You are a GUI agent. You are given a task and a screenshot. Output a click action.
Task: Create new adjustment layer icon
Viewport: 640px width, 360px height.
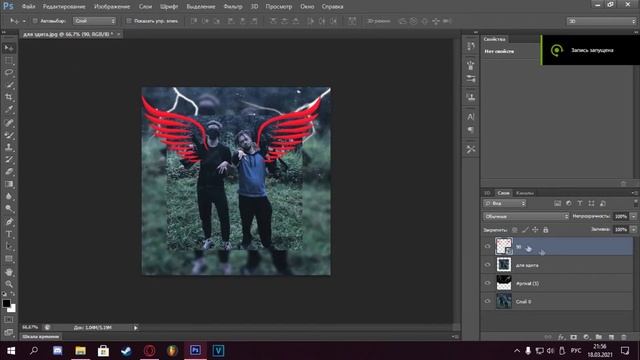[x=586, y=337]
